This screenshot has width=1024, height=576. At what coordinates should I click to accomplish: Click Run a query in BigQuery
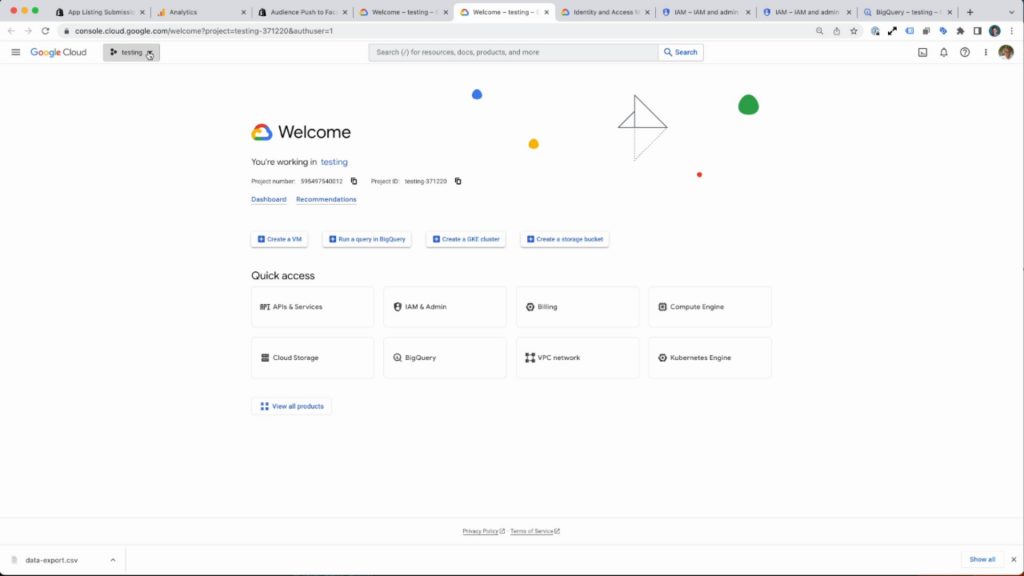pos(367,239)
